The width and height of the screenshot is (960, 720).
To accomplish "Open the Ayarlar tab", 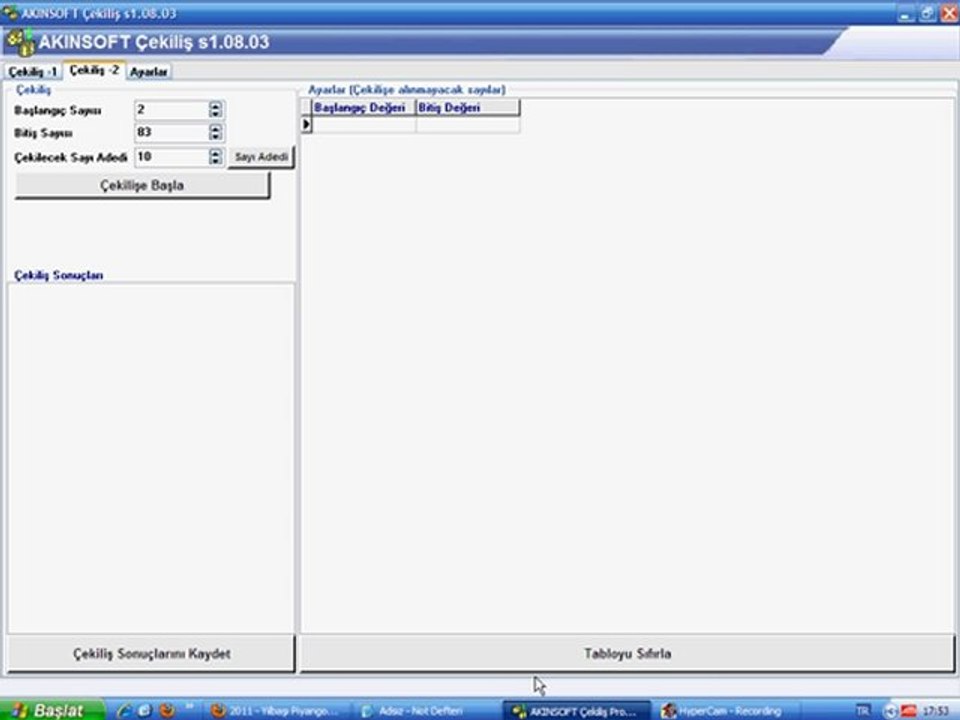I will [x=149, y=72].
